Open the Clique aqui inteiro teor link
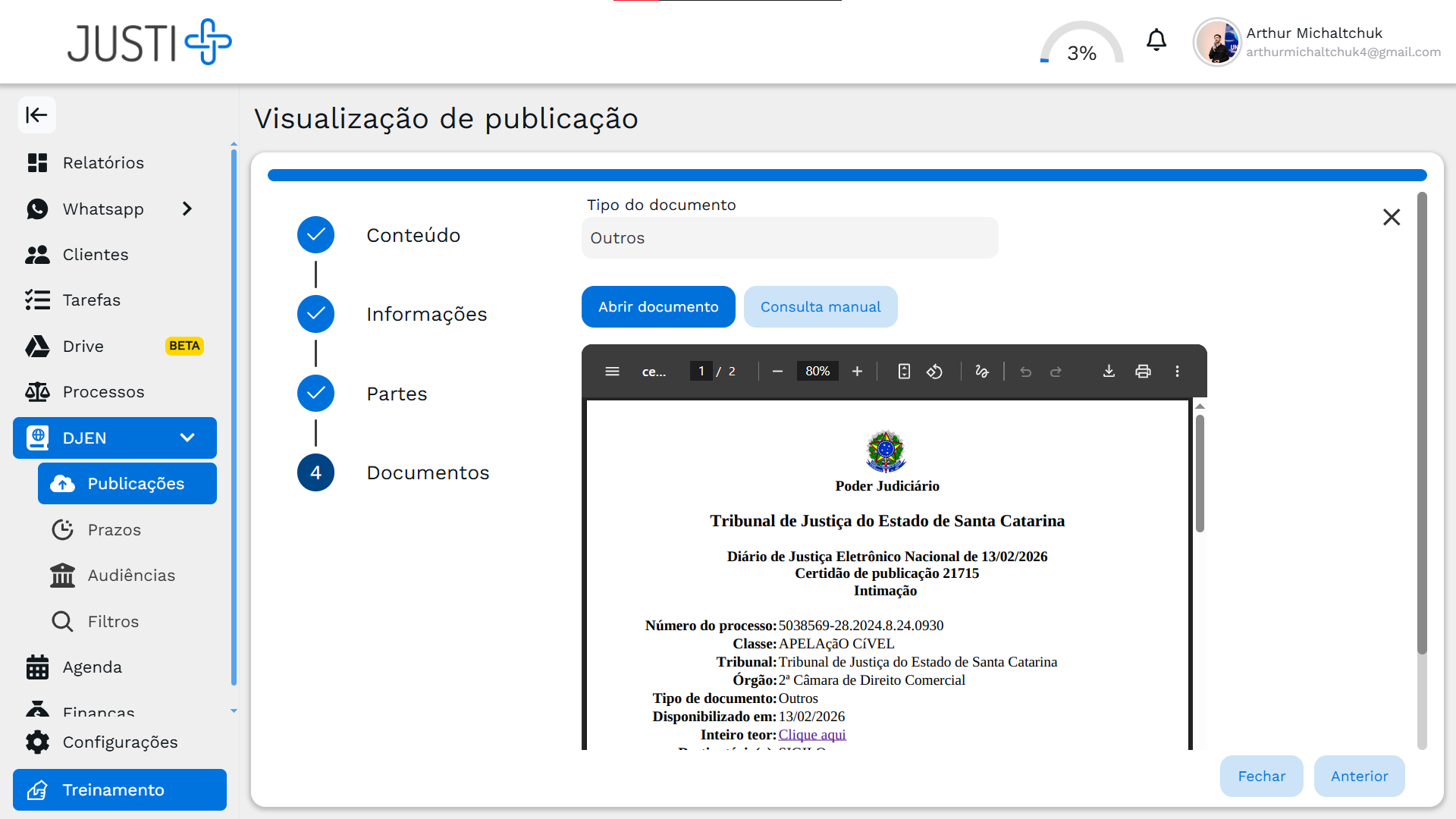Image resolution: width=1456 pixels, height=819 pixels. coord(812,734)
